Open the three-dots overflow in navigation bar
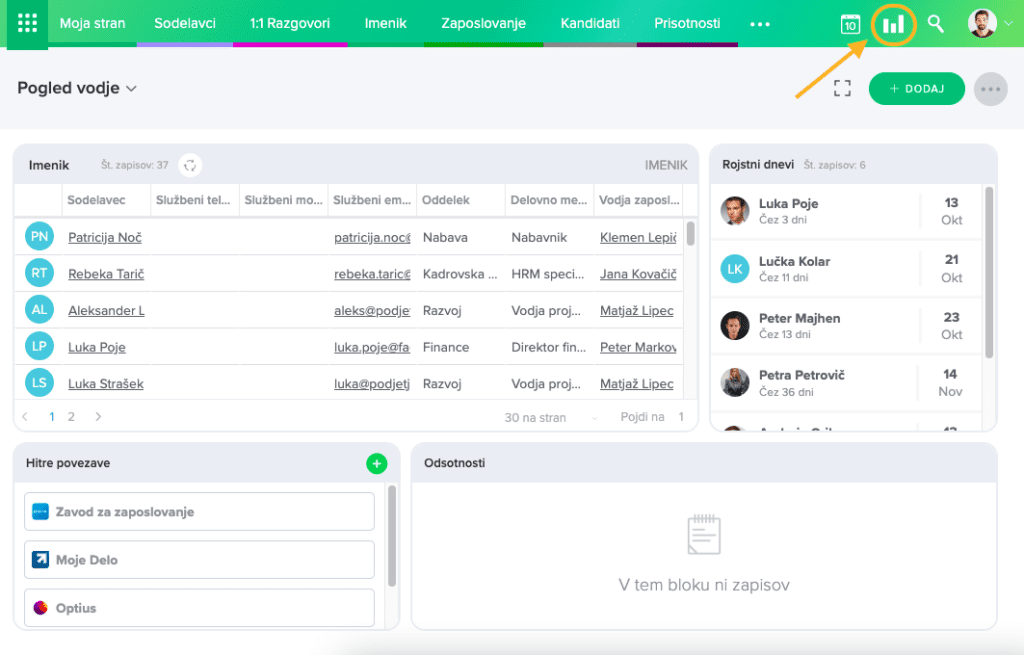Viewport: 1024px width, 655px height. [x=760, y=24]
